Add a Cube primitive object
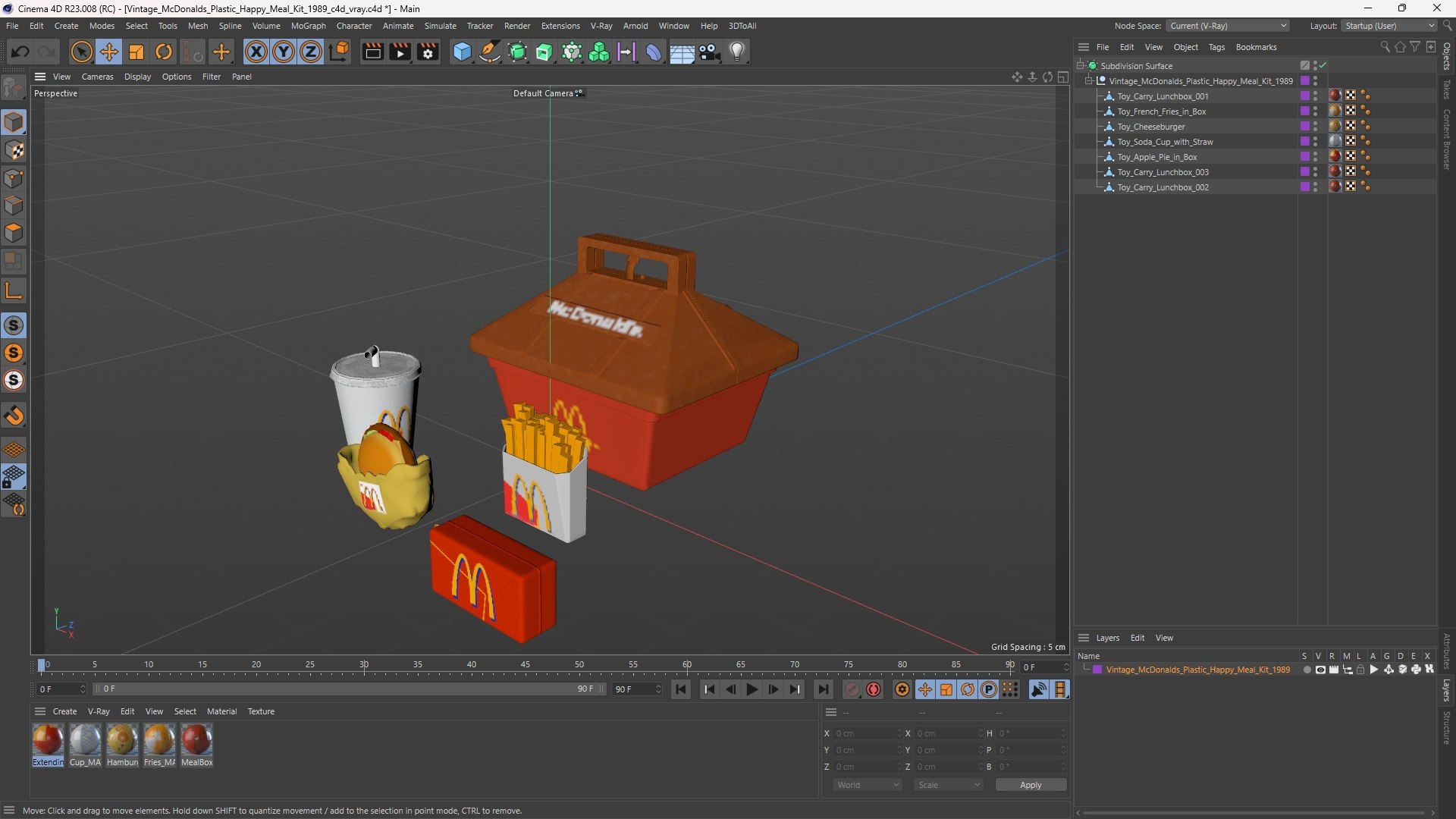1456x819 pixels. 462,52
